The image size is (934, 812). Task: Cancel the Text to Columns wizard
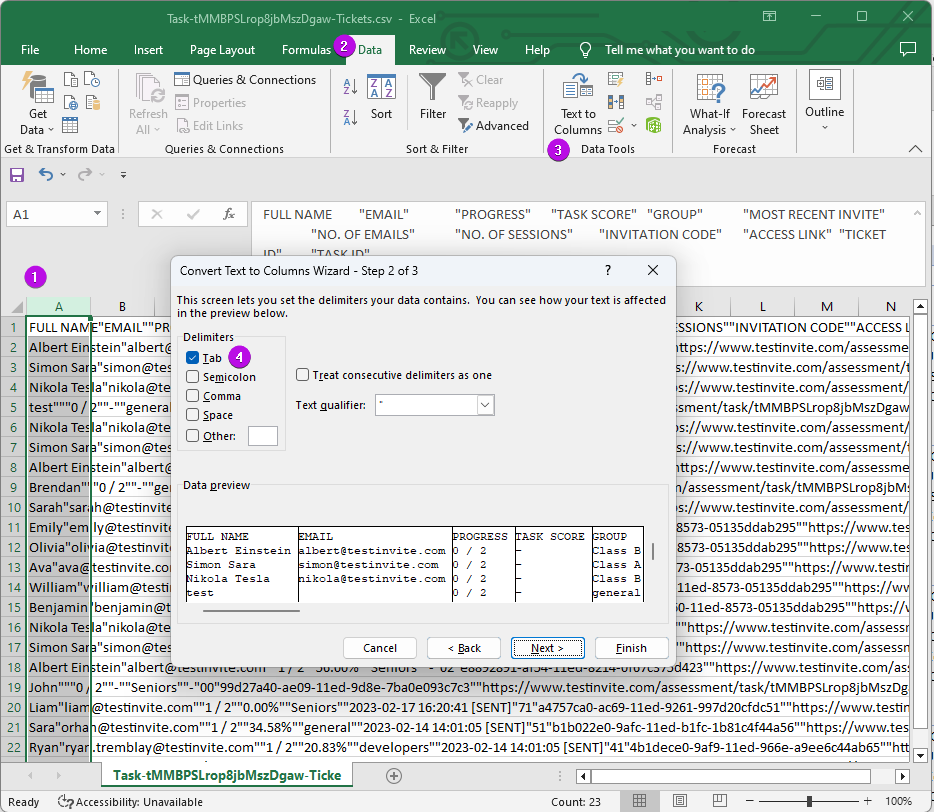point(380,648)
